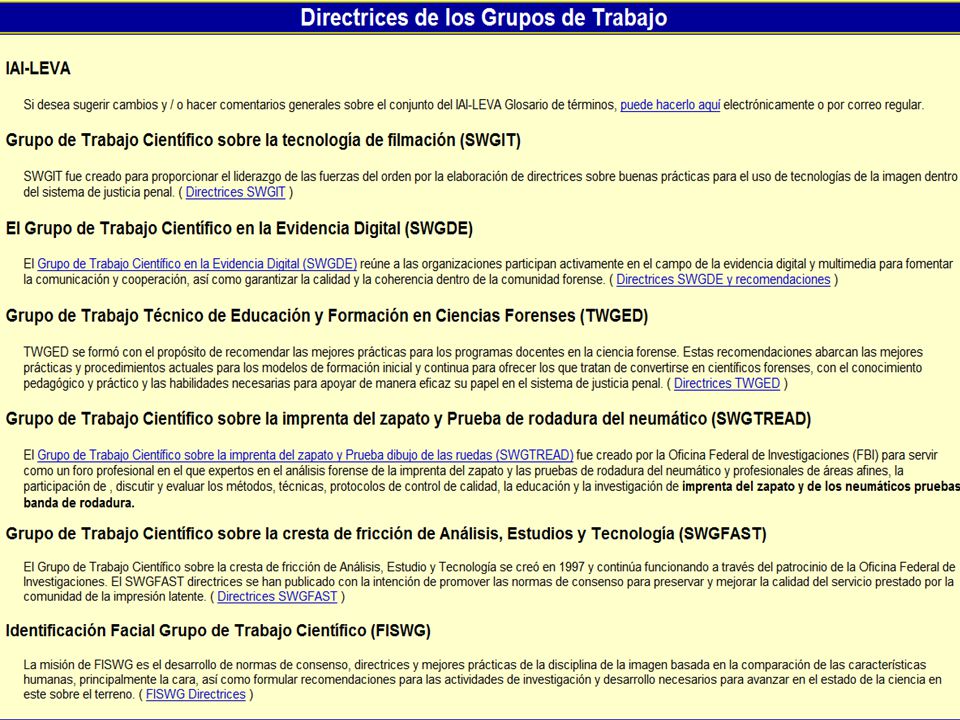
Task: Open the Directrices SWGIT link
Action: (x=235, y=192)
